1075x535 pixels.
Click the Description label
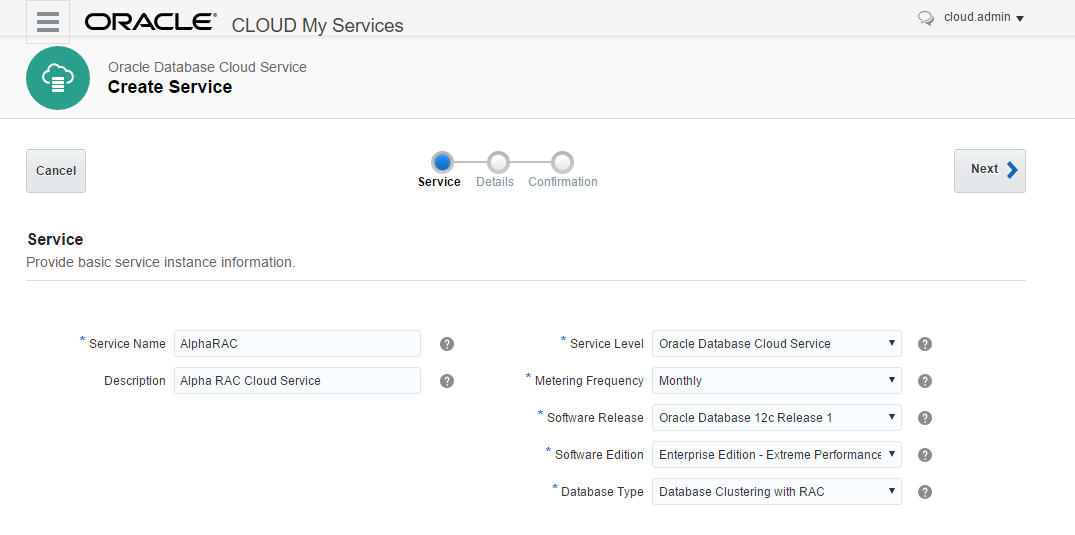[x=134, y=381]
